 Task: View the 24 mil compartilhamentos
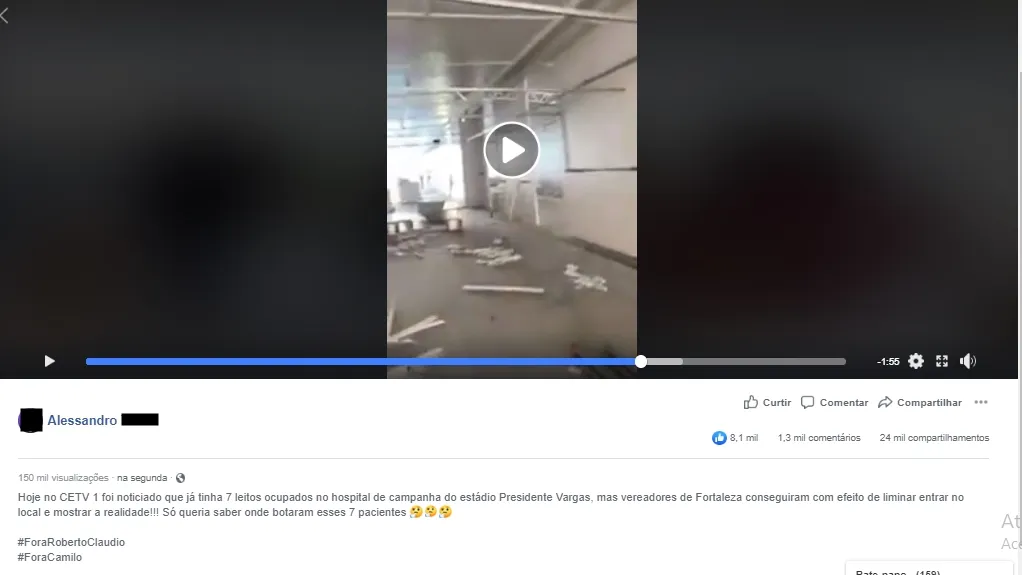[934, 438]
